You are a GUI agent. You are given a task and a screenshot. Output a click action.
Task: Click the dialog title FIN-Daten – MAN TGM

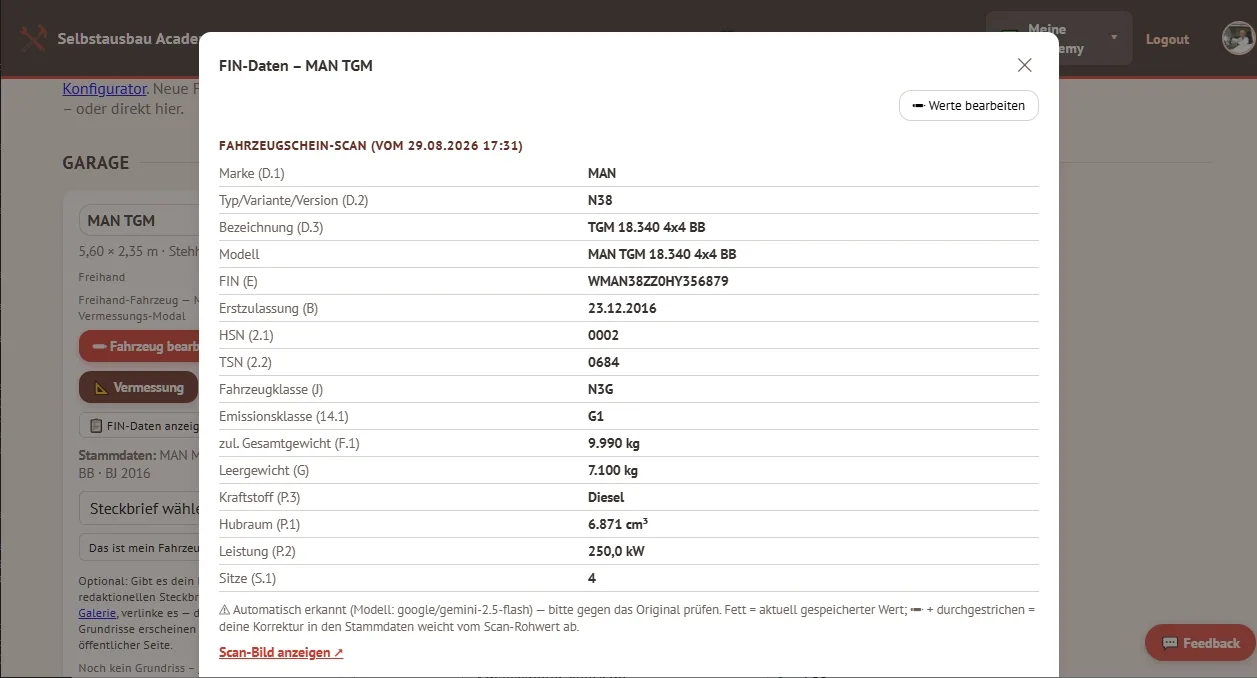point(296,66)
